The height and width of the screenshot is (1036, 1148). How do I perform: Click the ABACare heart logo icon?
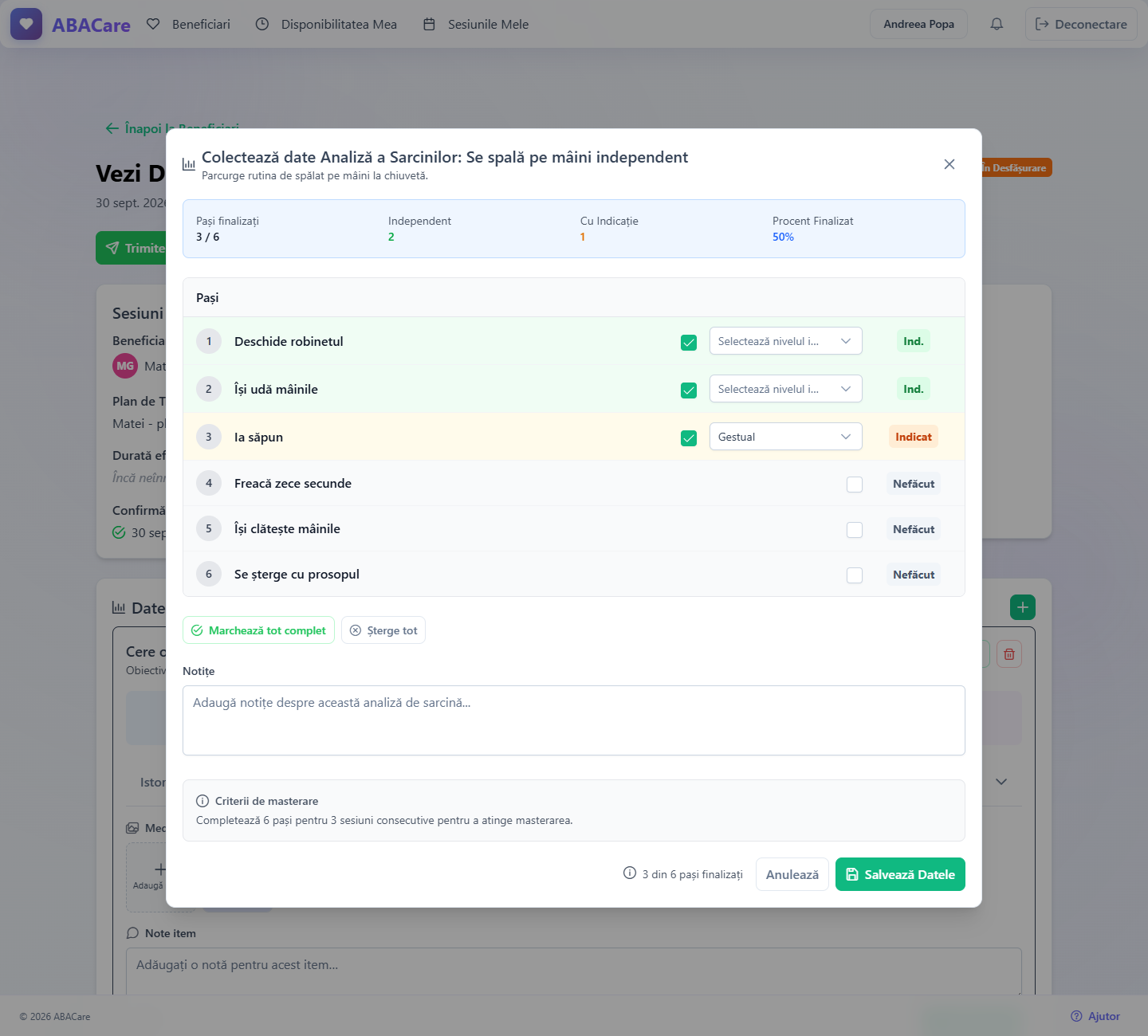click(x=26, y=24)
